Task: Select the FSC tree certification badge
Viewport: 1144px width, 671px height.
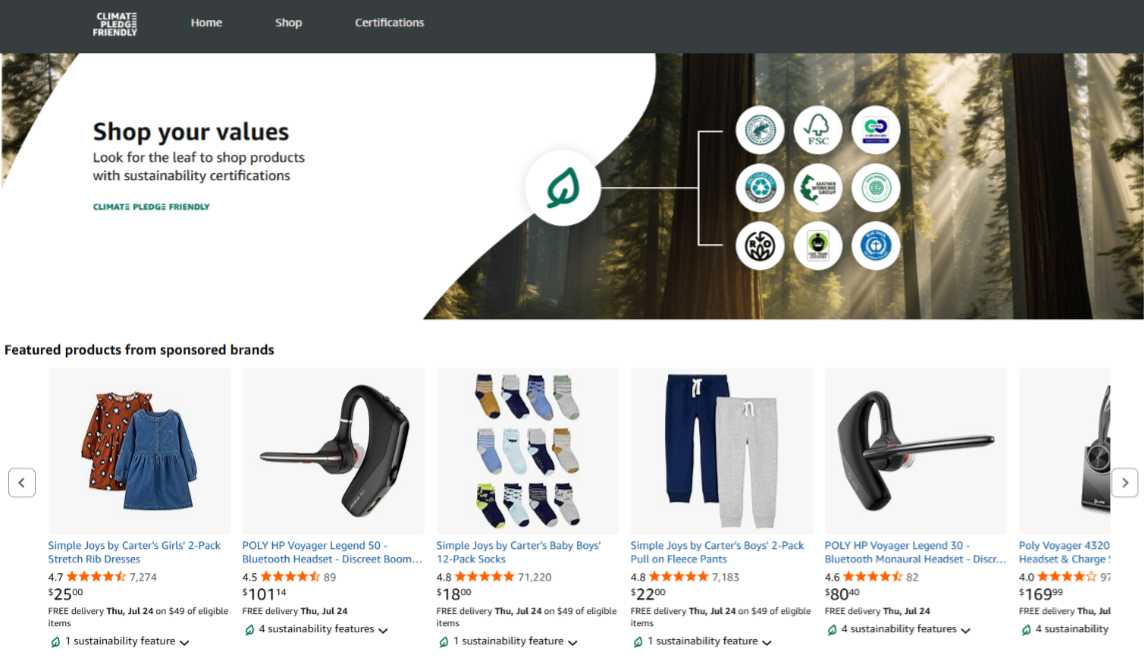Action: tap(817, 130)
